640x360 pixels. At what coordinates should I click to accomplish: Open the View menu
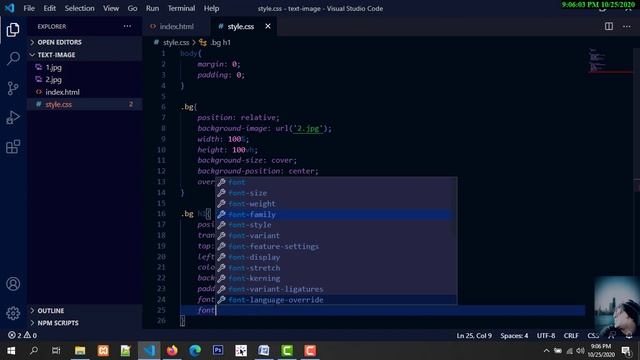[x=111, y=8]
